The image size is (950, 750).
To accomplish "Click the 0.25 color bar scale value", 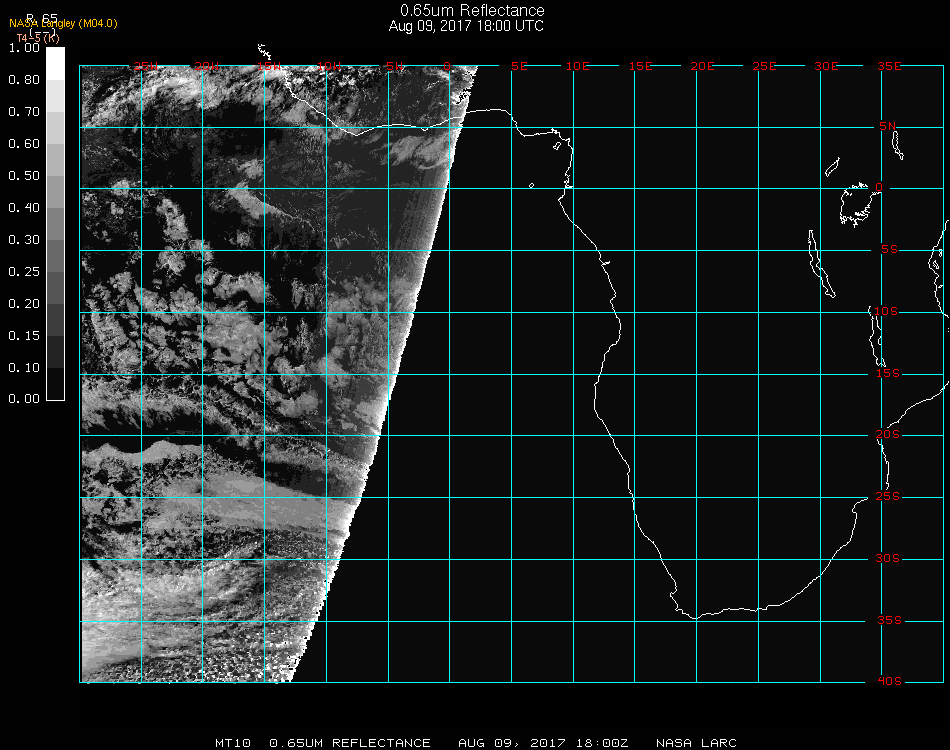I will coord(24,272).
